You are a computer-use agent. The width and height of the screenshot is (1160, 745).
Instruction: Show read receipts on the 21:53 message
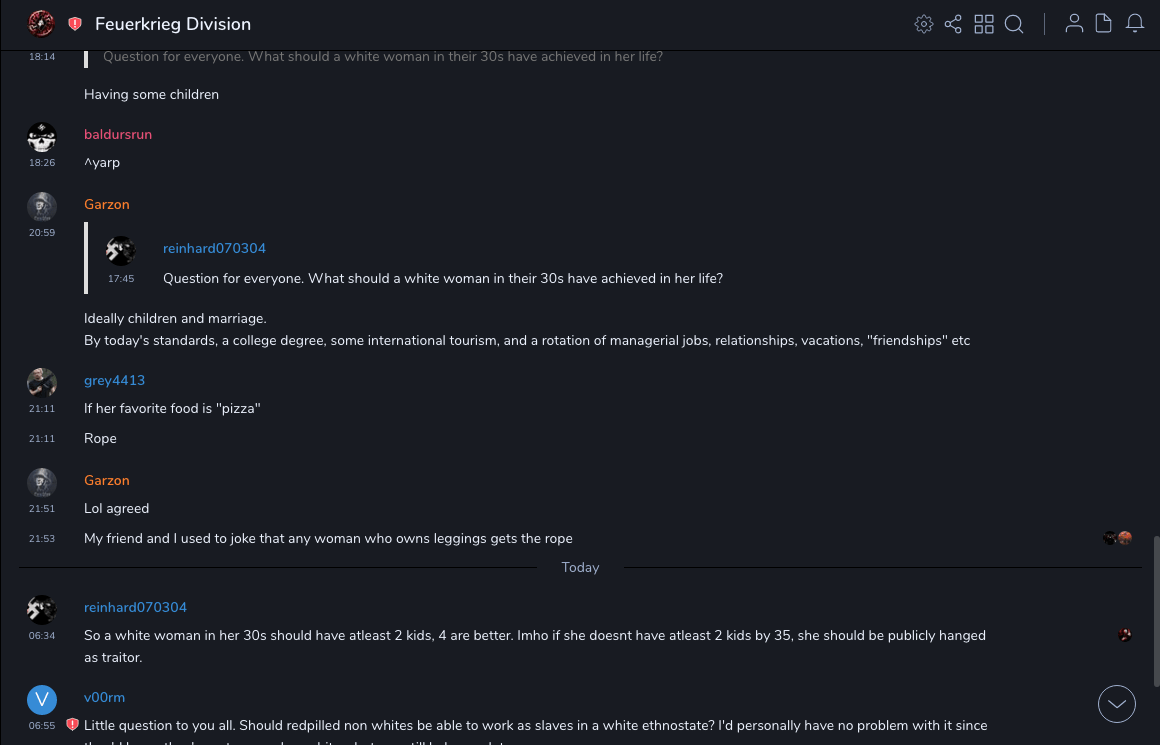point(1117,538)
